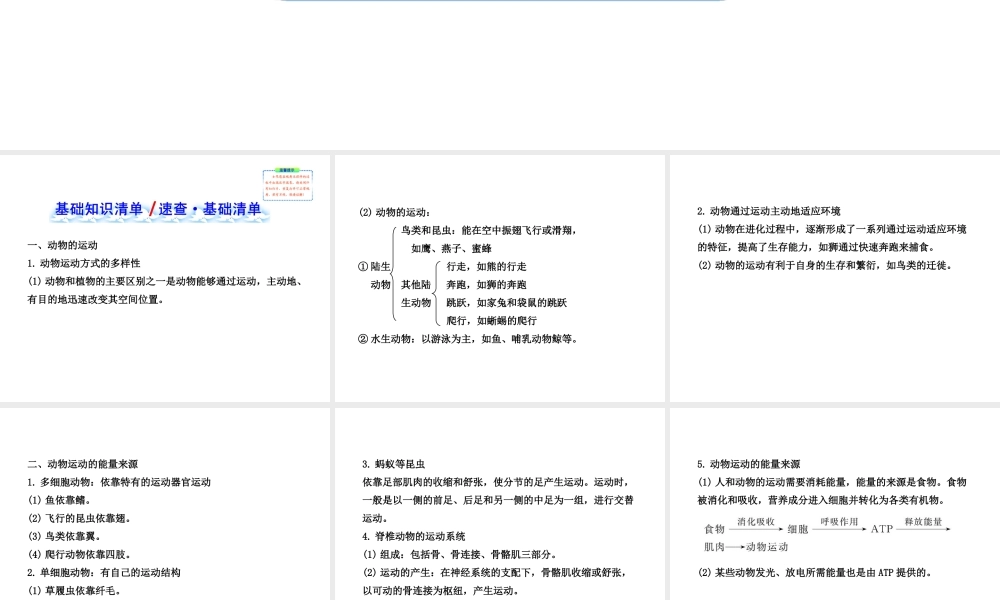Click the line 的特征，提高了生存能力
1000x600 pixels.
pos(818,247)
